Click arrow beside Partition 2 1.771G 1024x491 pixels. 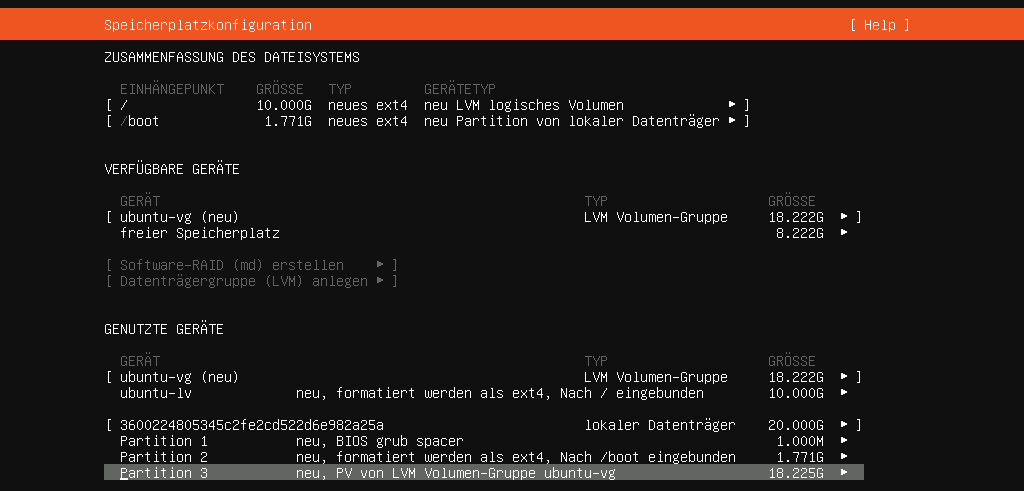844,457
